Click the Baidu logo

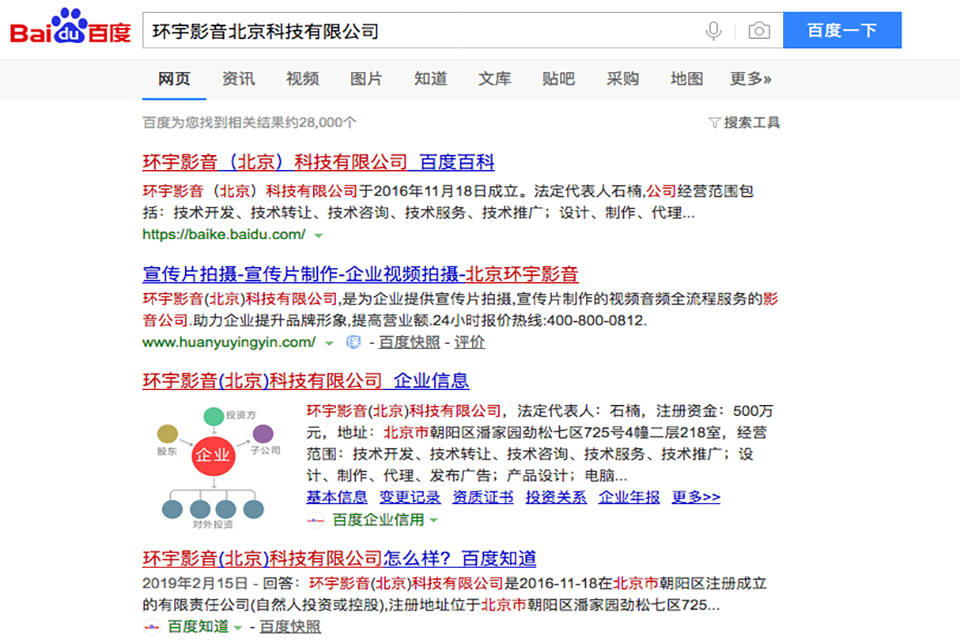pyautogui.click(x=70, y=30)
